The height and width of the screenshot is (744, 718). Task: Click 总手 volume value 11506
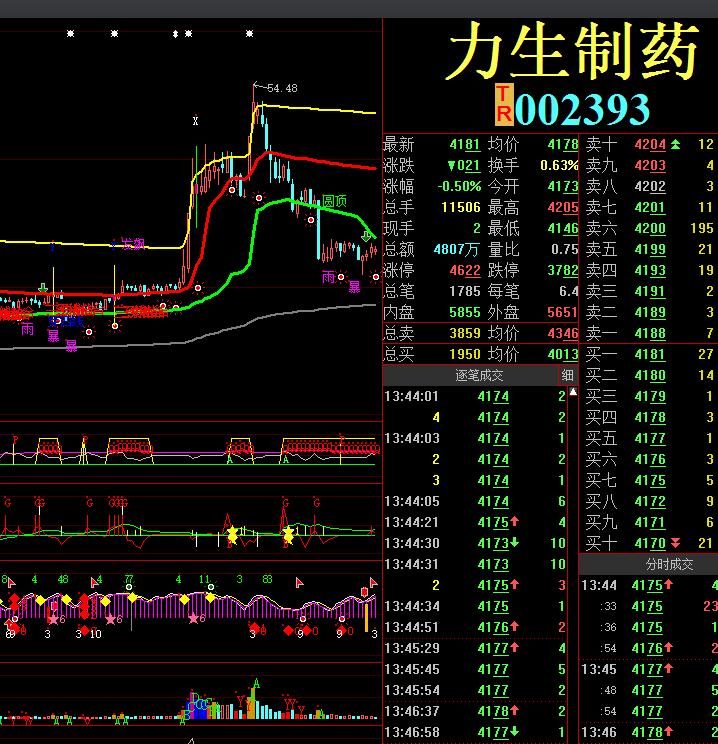(461, 207)
